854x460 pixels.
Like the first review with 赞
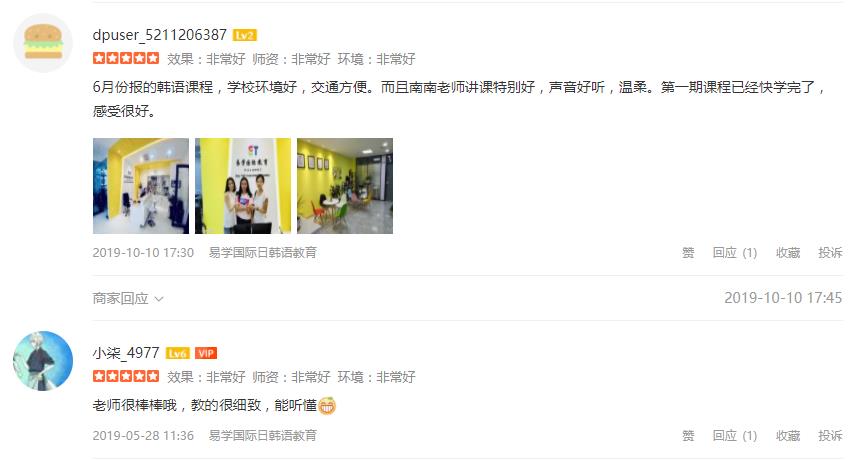(688, 253)
